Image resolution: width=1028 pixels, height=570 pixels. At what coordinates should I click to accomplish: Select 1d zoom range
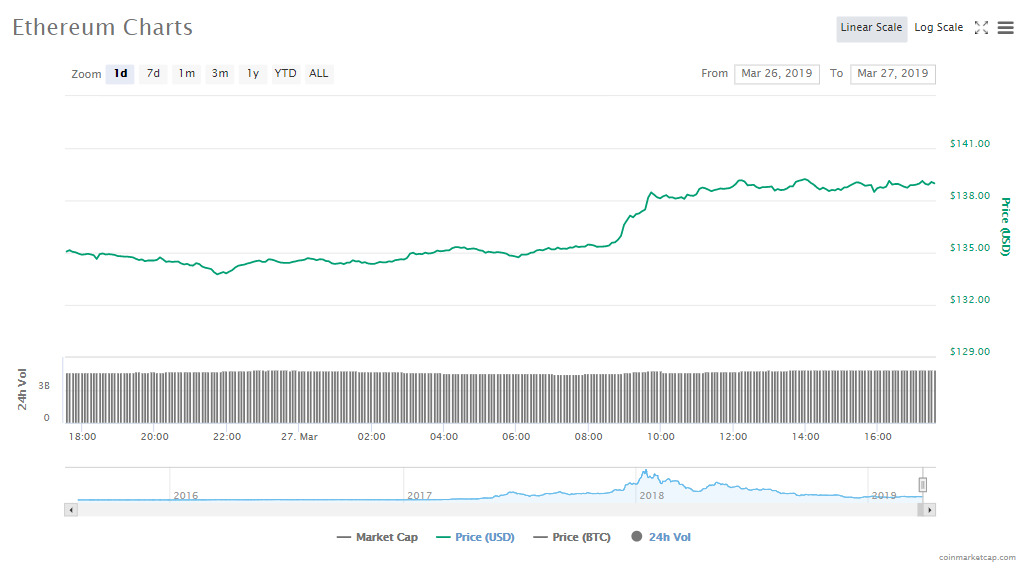pyautogui.click(x=120, y=74)
